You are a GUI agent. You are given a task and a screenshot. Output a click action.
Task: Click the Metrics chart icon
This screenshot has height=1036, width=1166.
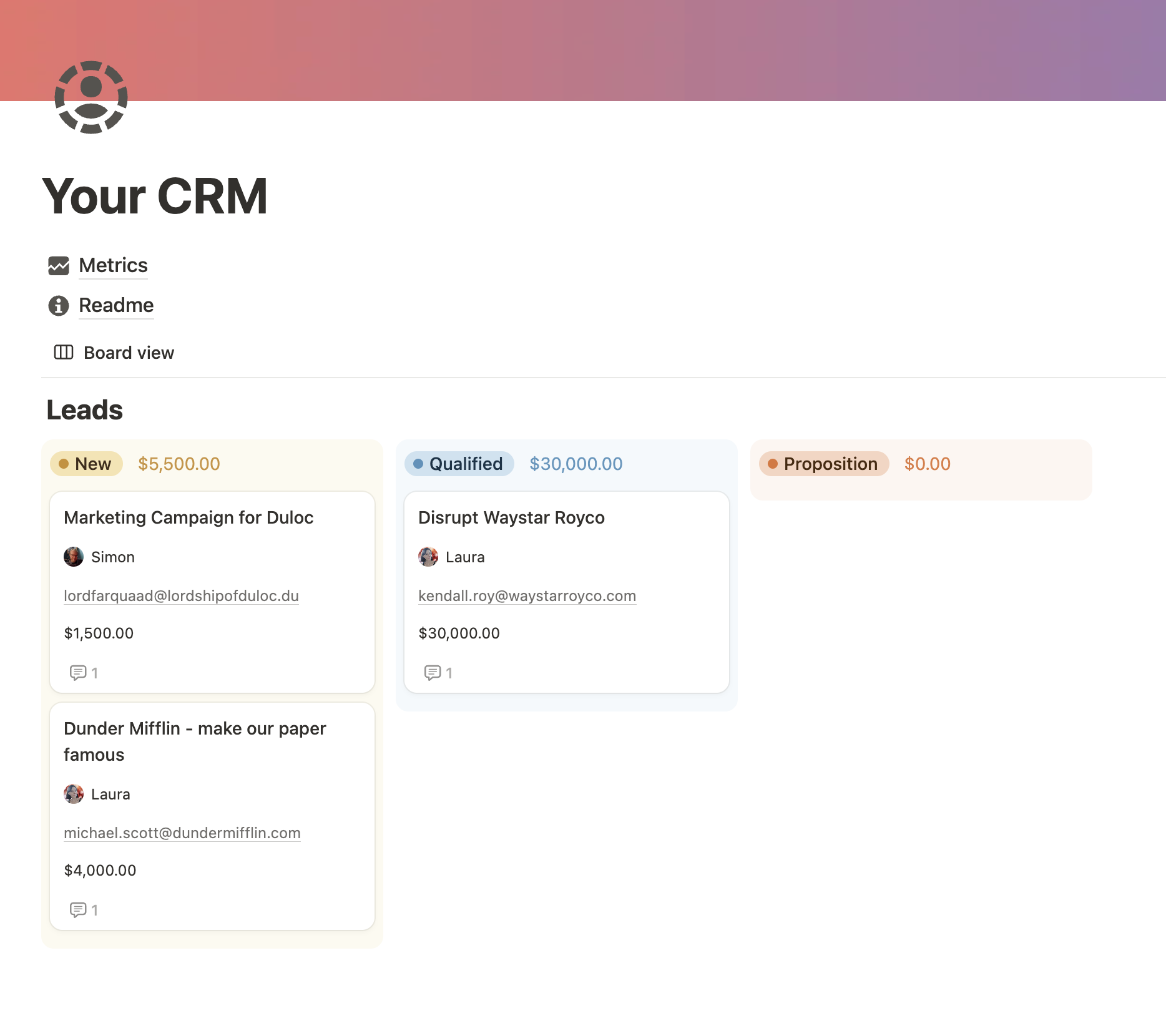click(x=58, y=265)
